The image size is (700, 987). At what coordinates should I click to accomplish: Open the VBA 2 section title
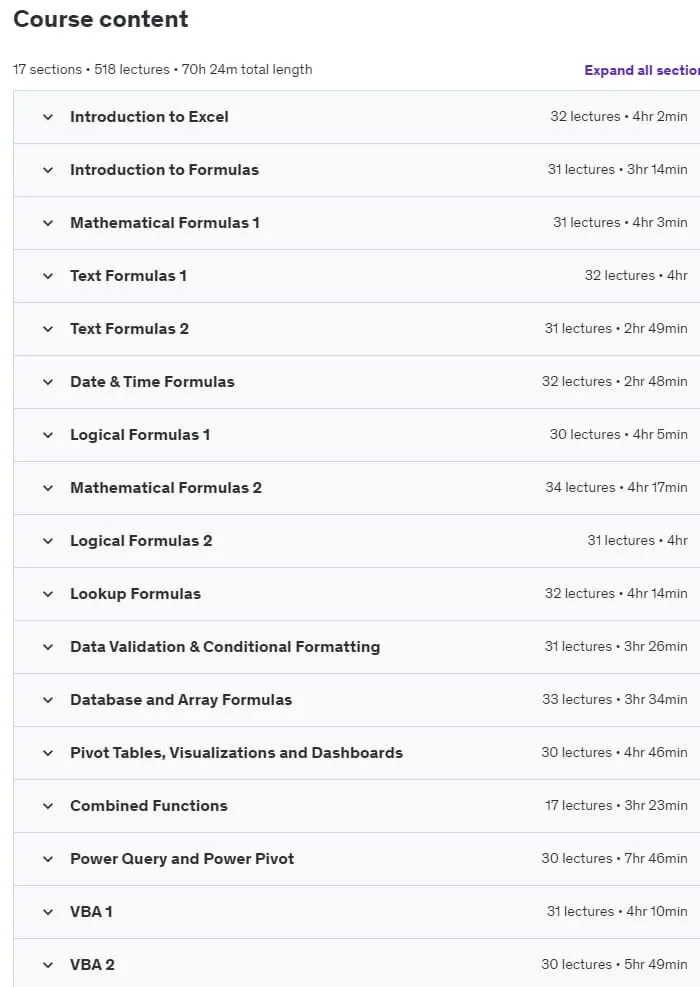pos(93,964)
